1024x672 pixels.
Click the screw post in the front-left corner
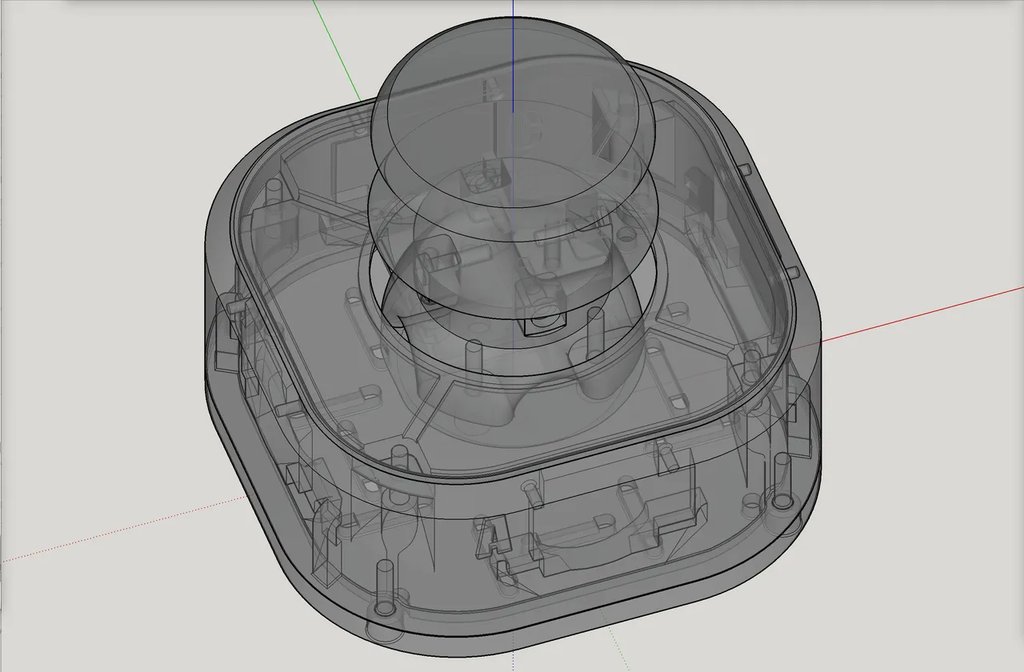[x=383, y=585]
